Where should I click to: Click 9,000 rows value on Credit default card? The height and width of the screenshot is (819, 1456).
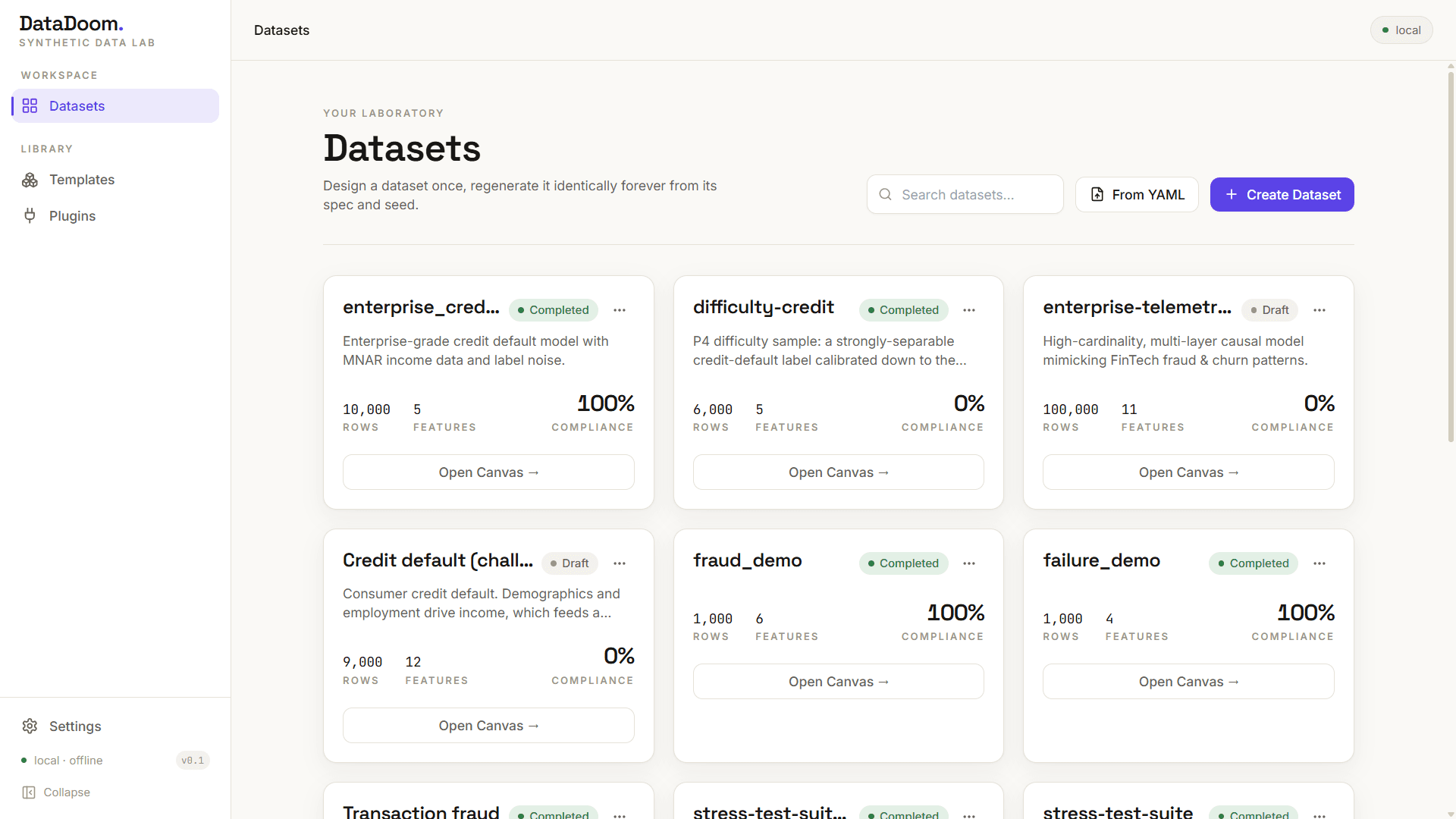pos(362,663)
